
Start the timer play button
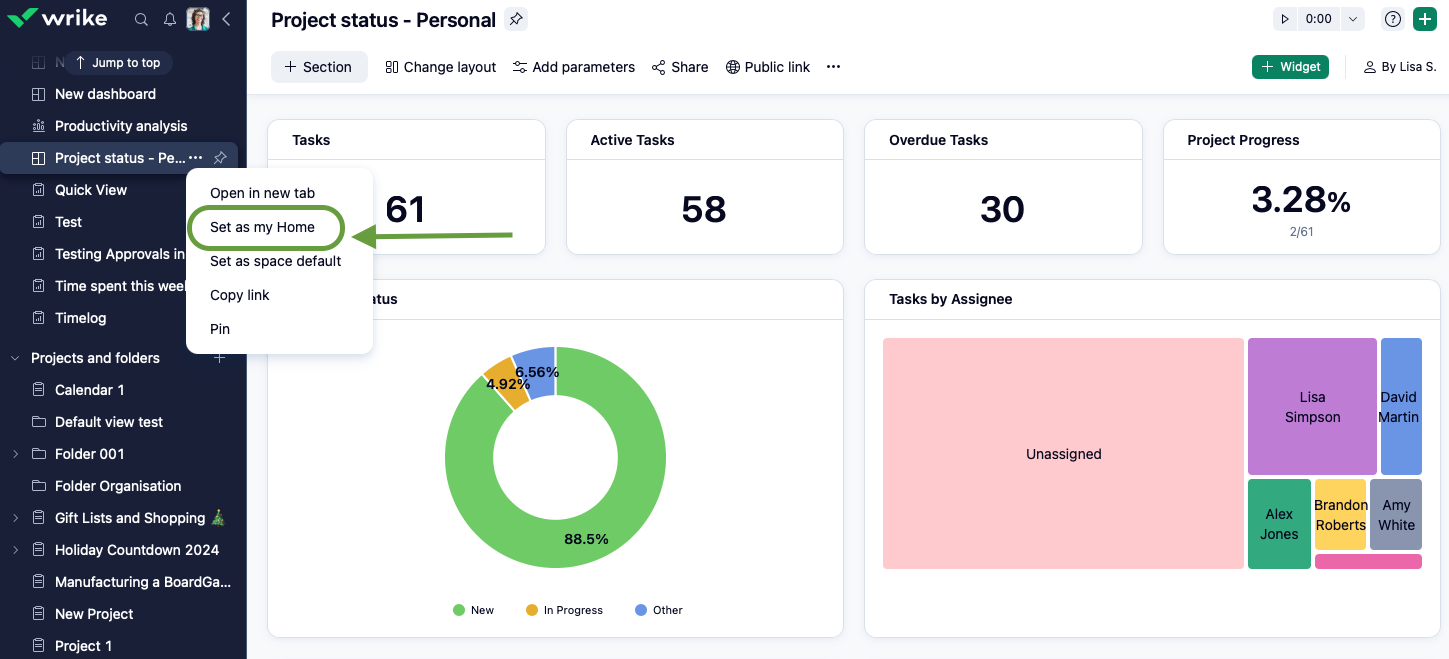[1285, 19]
